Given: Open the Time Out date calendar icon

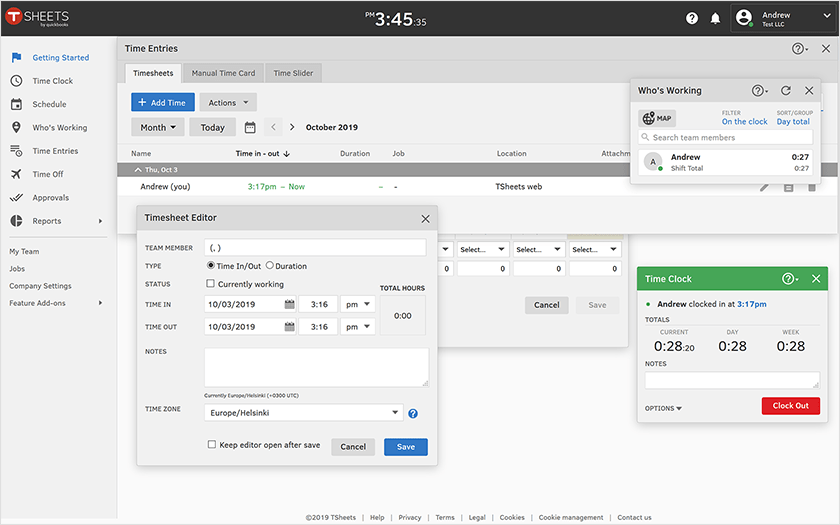Looking at the screenshot, I should [x=289, y=327].
